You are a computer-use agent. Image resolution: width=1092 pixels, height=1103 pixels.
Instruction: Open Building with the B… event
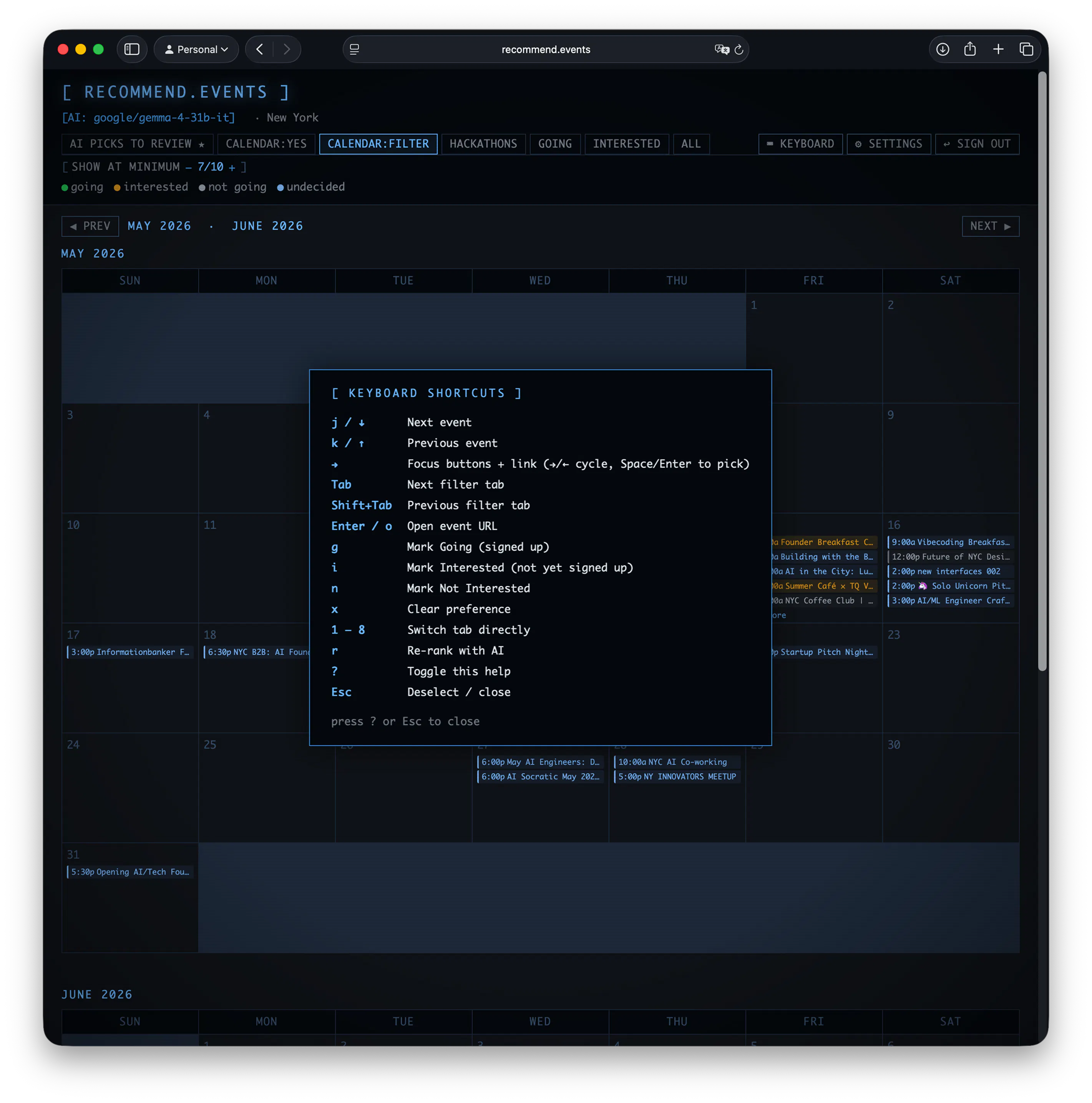pos(824,556)
